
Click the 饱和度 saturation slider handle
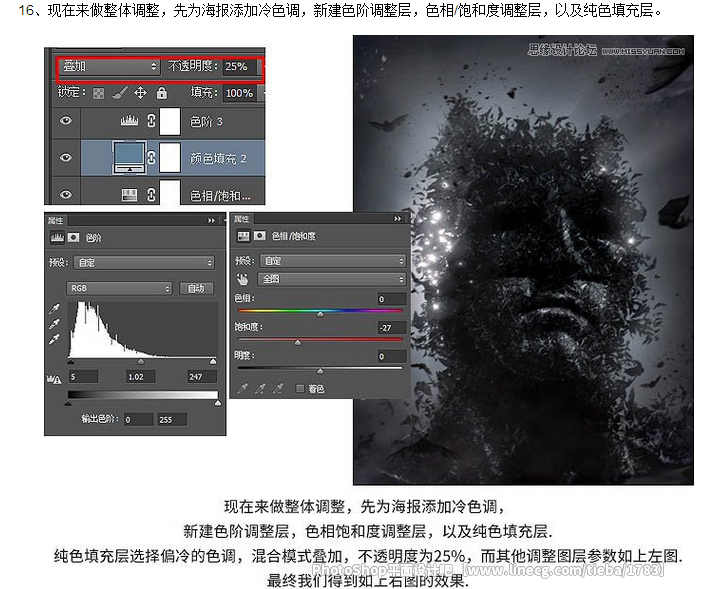(298, 342)
